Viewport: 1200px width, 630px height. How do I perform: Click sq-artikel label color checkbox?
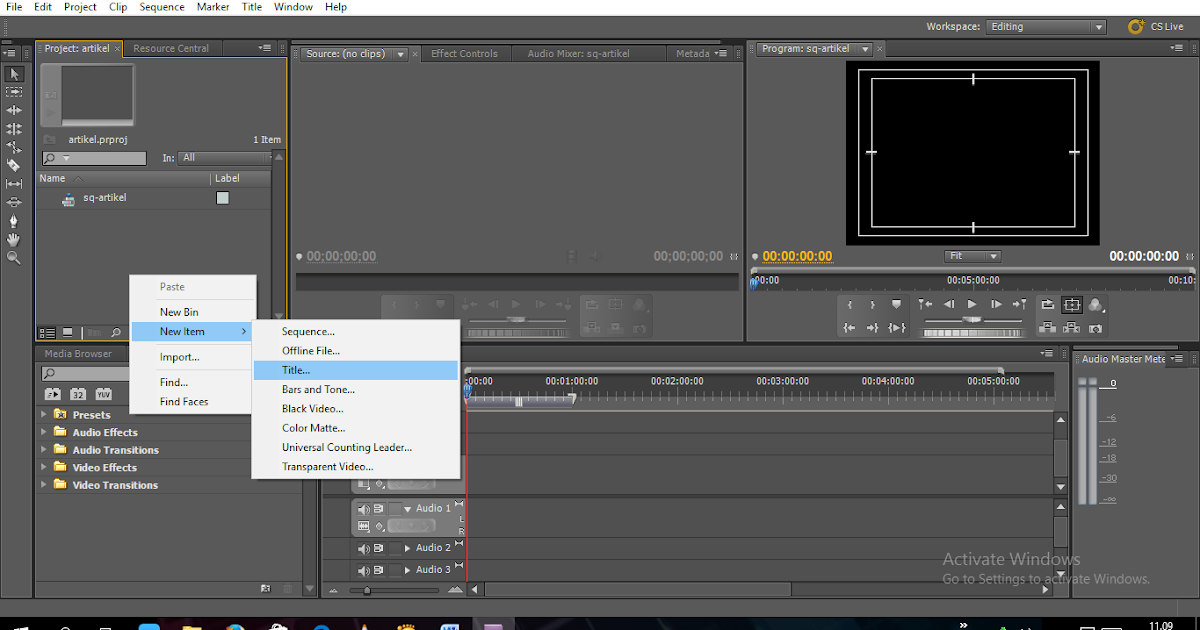point(223,198)
